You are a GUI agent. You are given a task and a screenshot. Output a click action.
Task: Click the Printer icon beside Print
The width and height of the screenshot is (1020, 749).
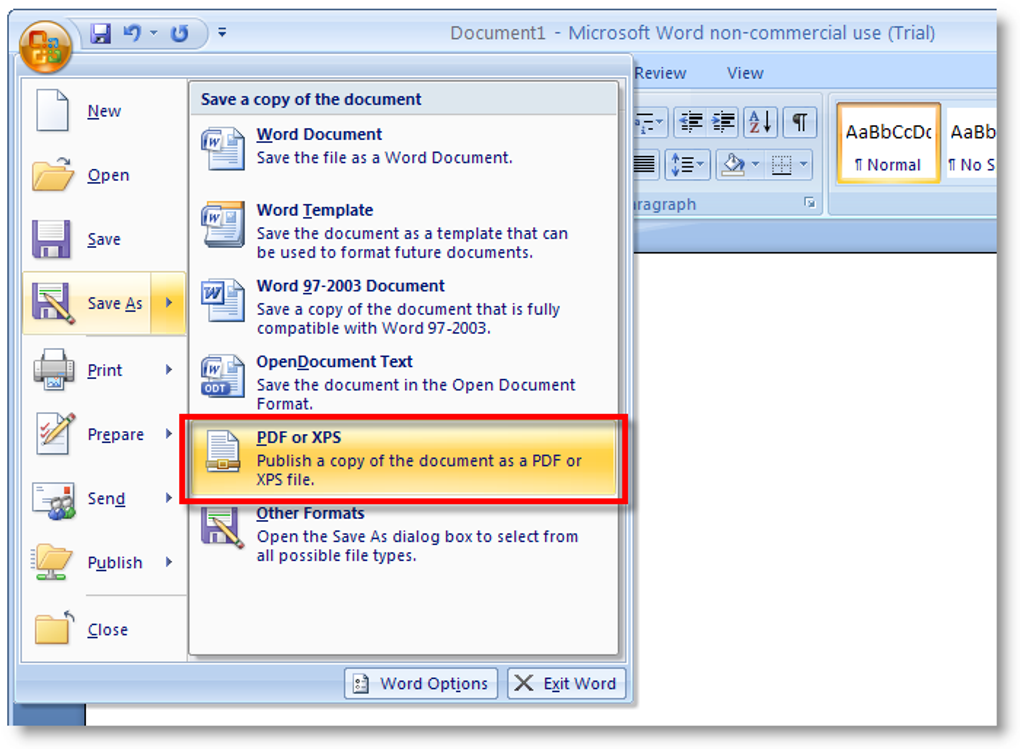click(x=53, y=369)
